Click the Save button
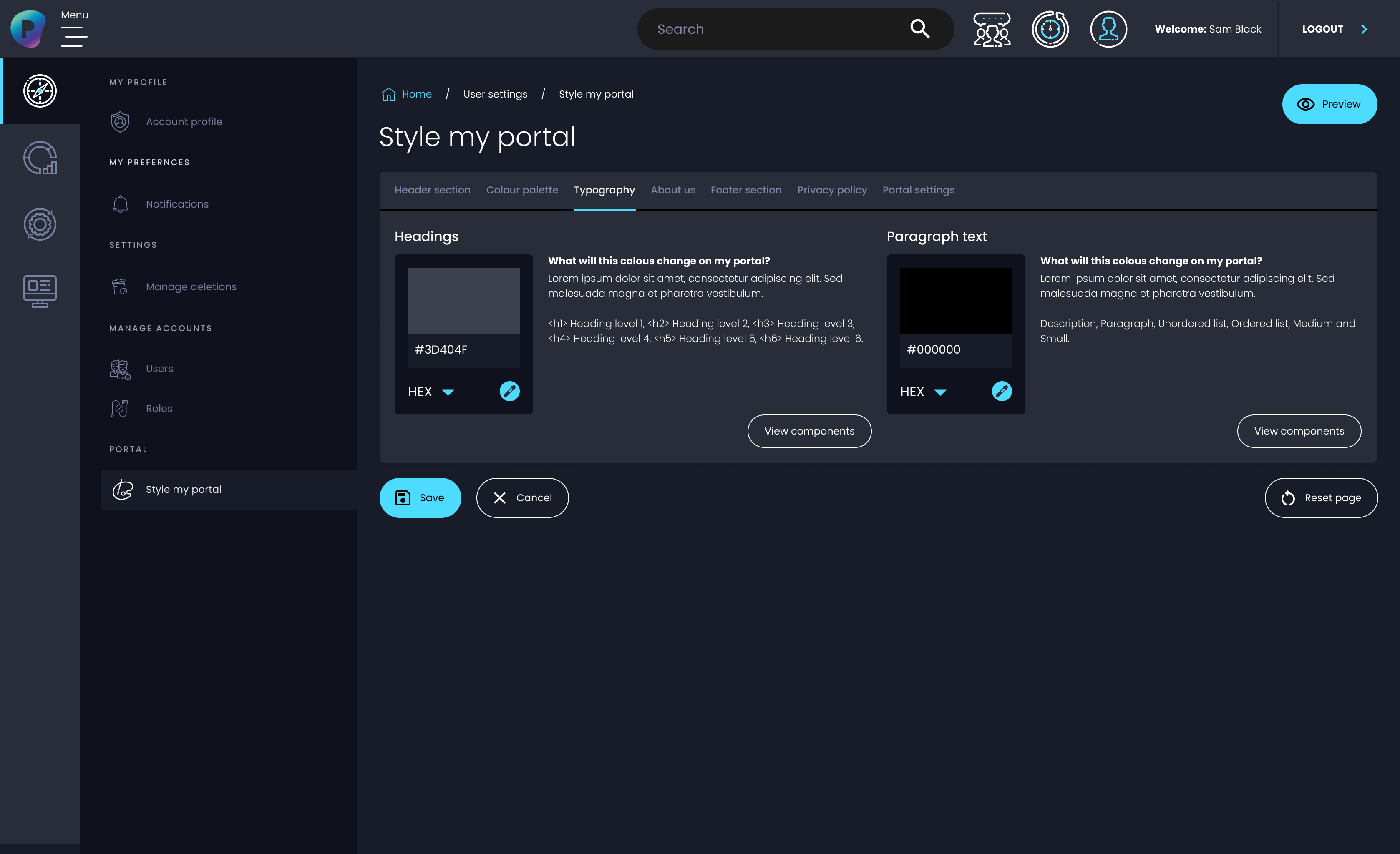 click(x=420, y=498)
